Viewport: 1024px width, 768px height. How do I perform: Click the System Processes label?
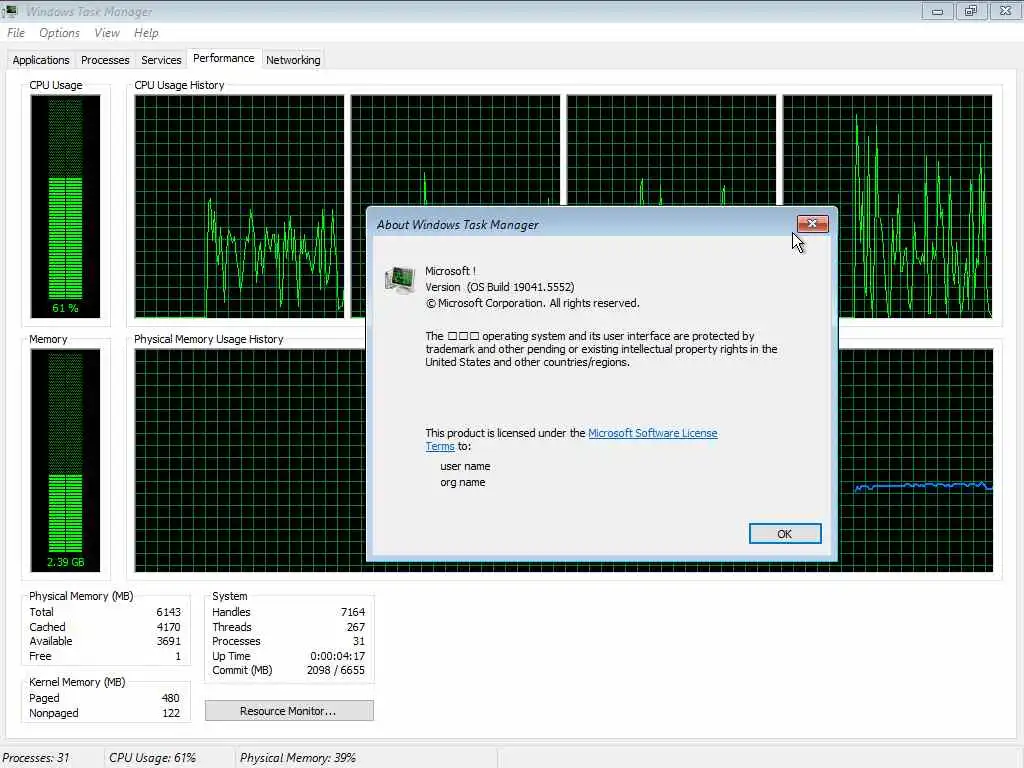click(236, 641)
